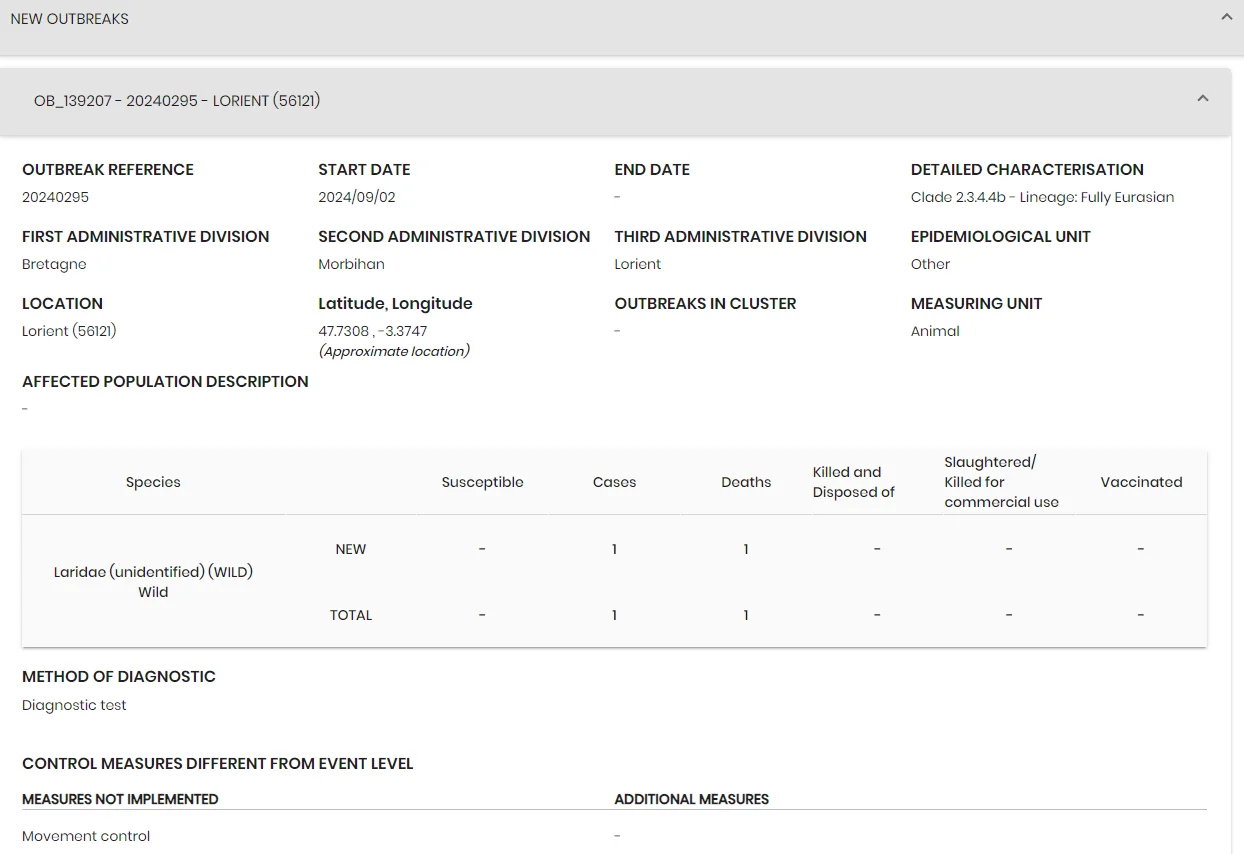Click the Diagnostic test method text
Screen dimensions: 1244x854
click(x=74, y=705)
